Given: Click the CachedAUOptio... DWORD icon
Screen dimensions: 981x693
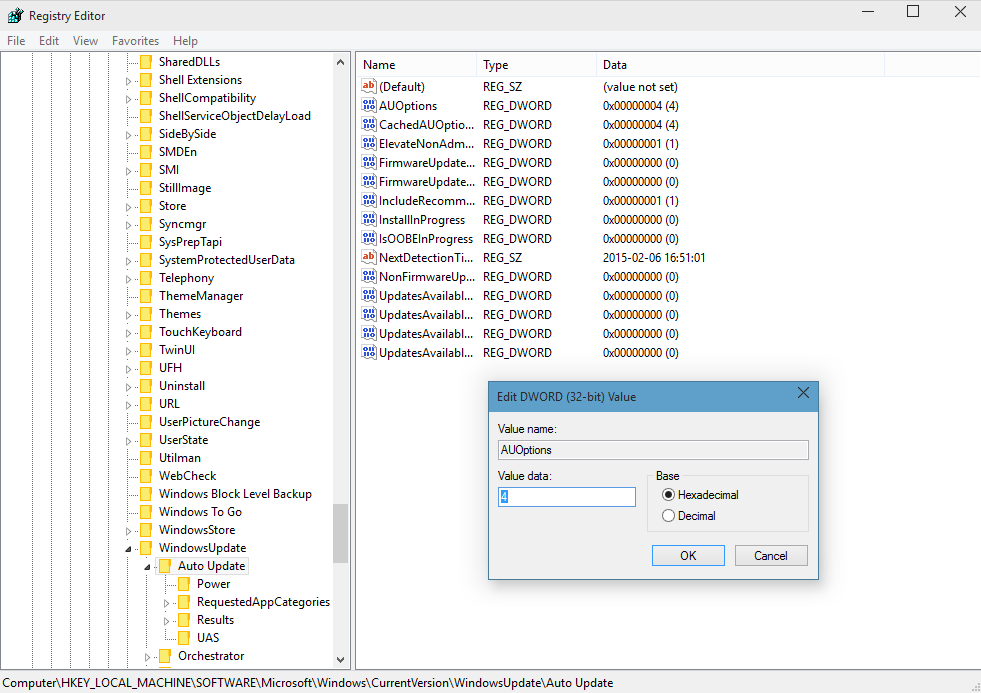Looking at the screenshot, I should [369, 124].
